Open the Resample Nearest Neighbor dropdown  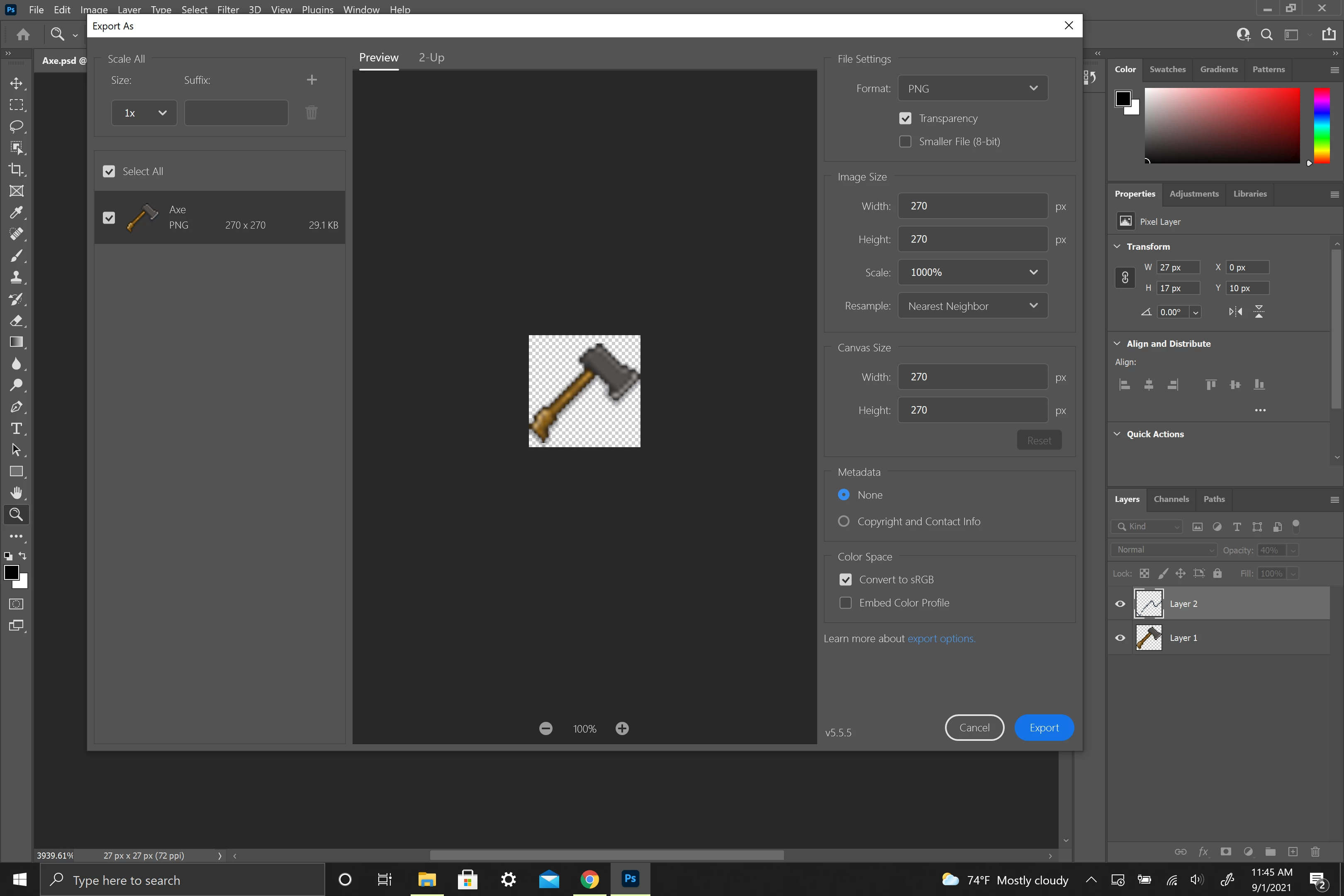[x=973, y=306]
